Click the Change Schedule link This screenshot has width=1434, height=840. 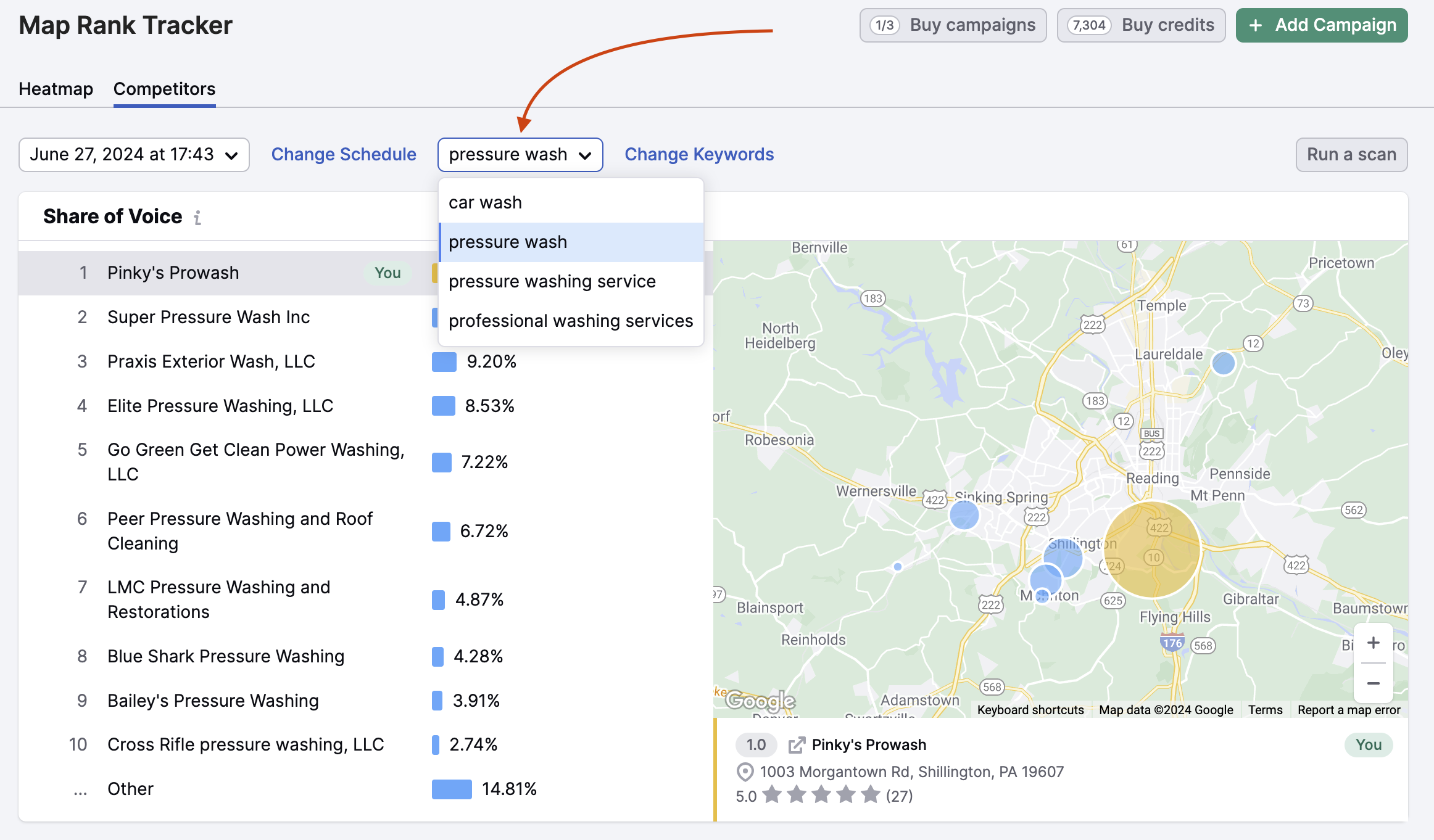[x=344, y=155]
